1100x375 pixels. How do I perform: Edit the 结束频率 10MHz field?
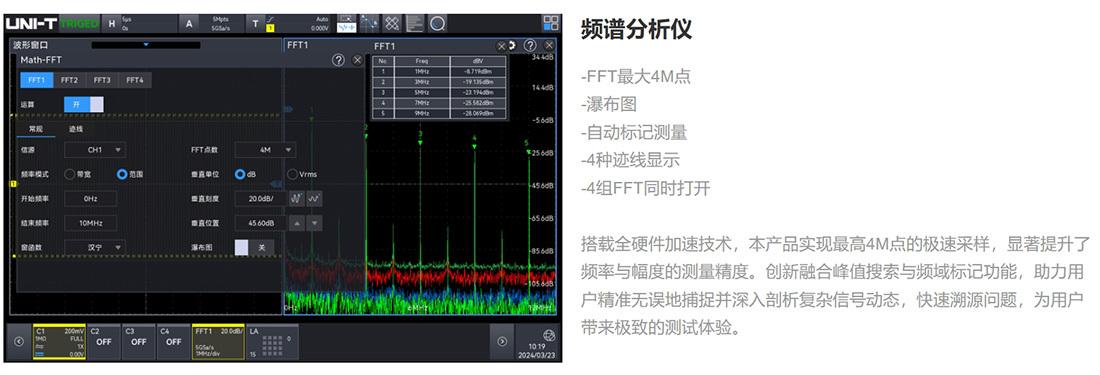[x=90, y=223]
